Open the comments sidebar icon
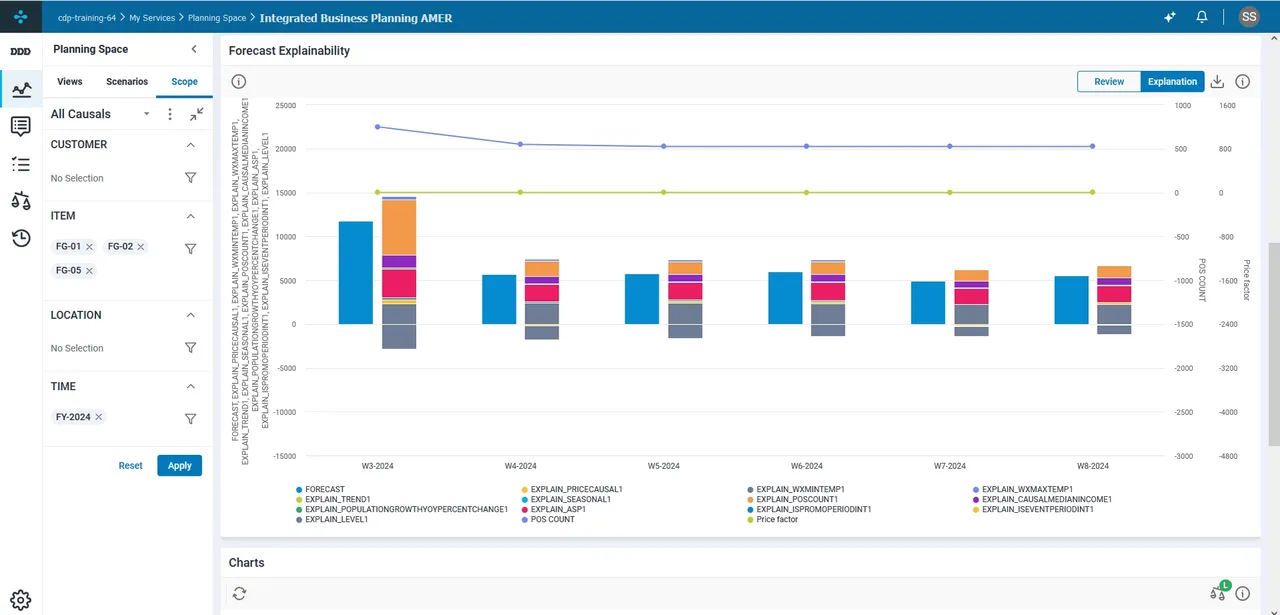Image resolution: width=1280 pixels, height=615 pixels. 21,126
